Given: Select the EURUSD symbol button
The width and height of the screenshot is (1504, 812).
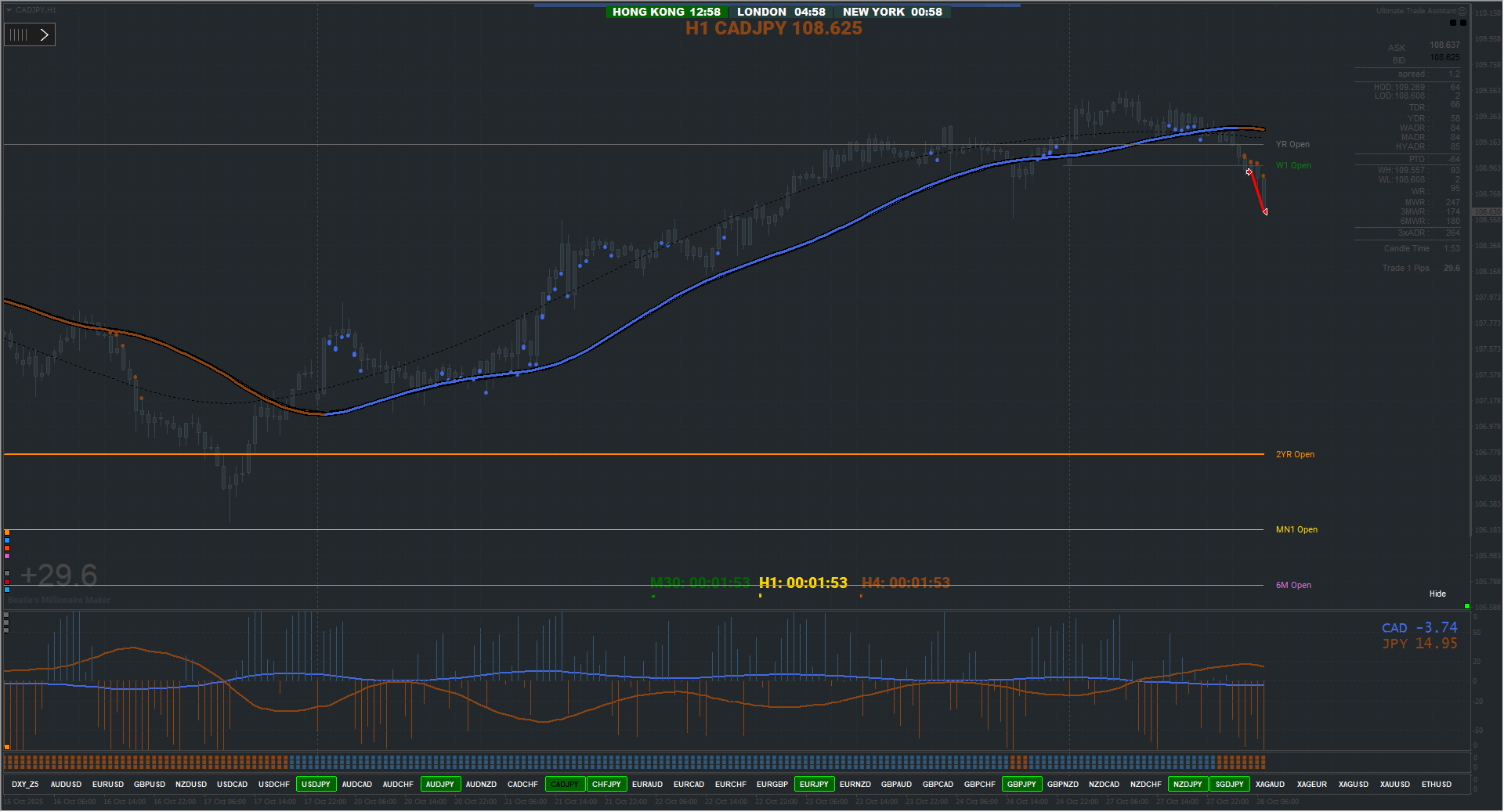Looking at the screenshot, I should click(x=108, y=784).
